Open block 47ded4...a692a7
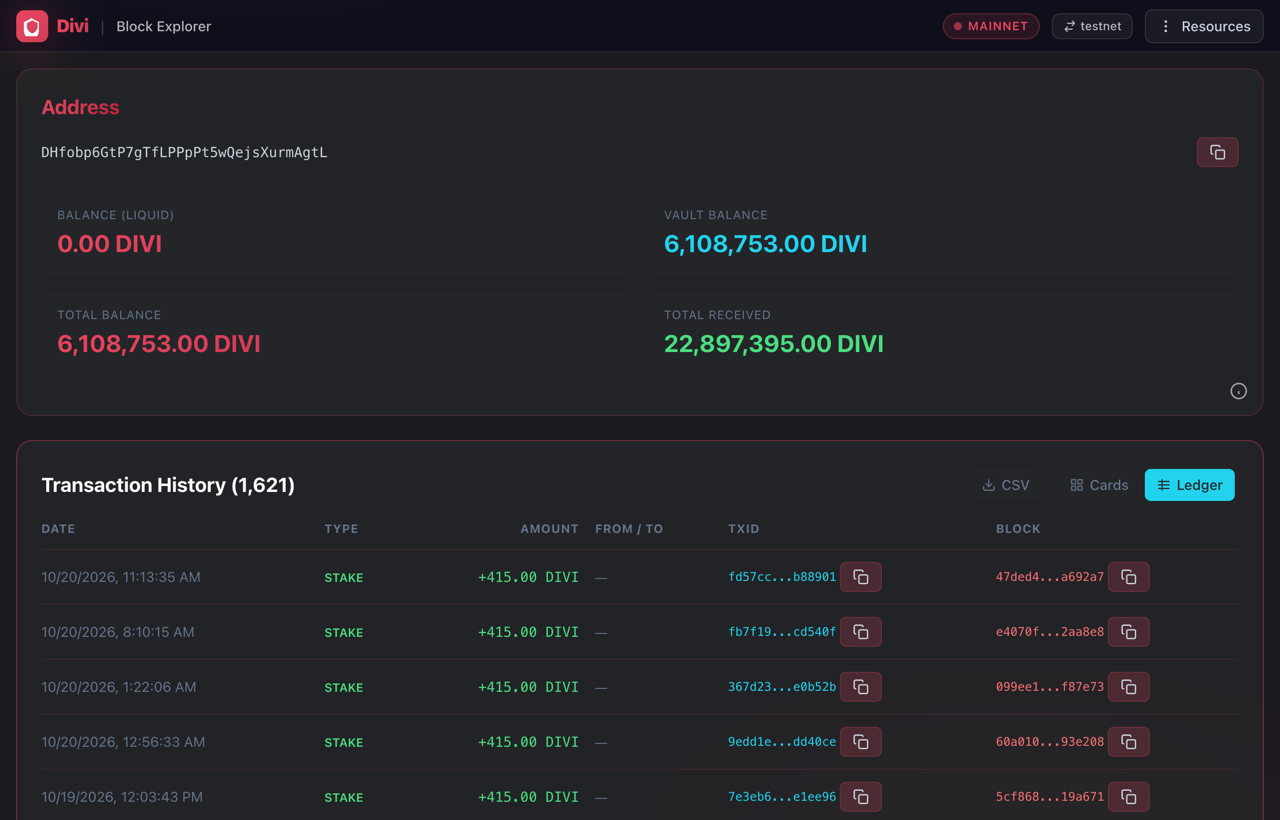Viewport: 1280px width, 820px height. tap(1050, 577)
